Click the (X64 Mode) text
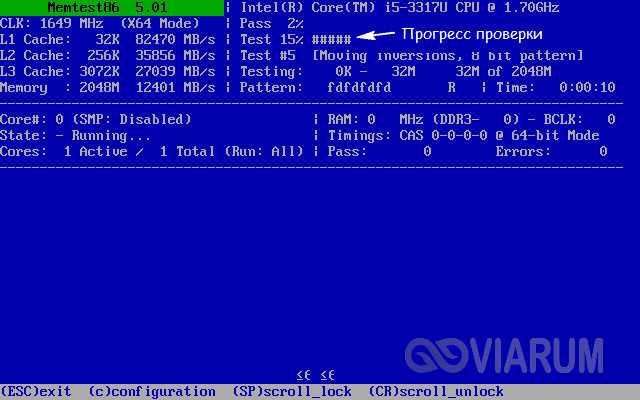Screen dimensions: 640x400 click(x=160, y=24)
